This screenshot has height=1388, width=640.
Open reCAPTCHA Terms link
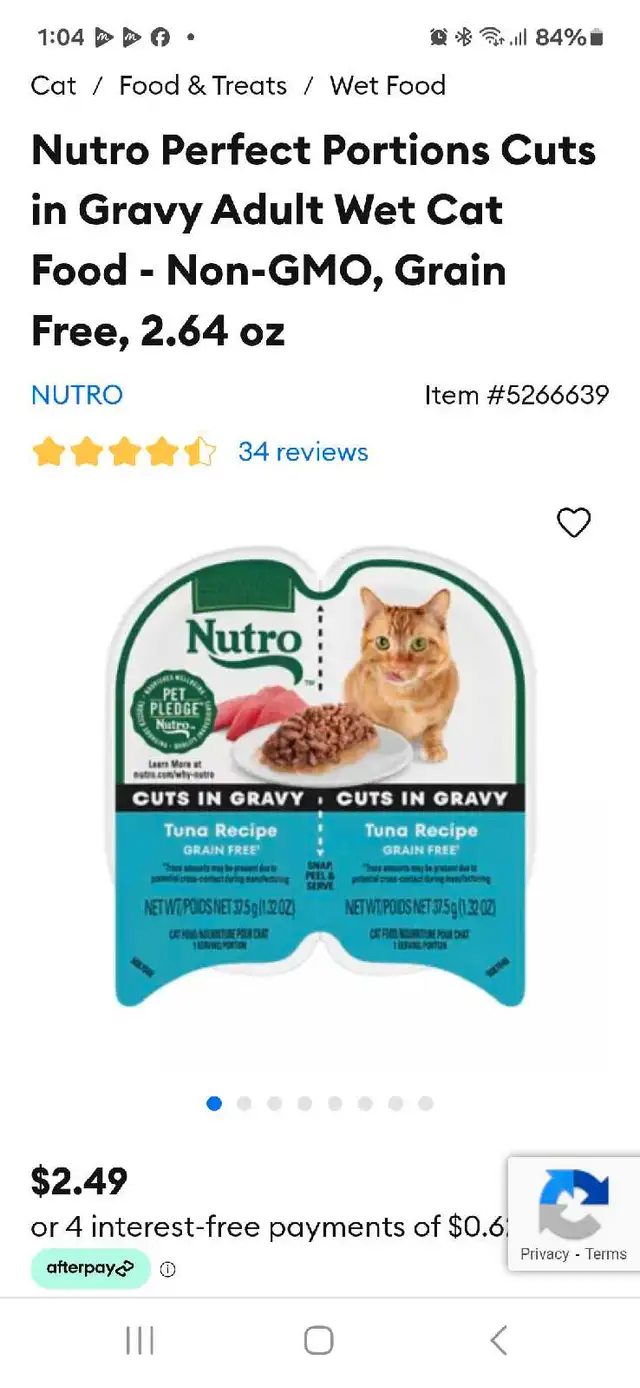(x=606, y=1254)
